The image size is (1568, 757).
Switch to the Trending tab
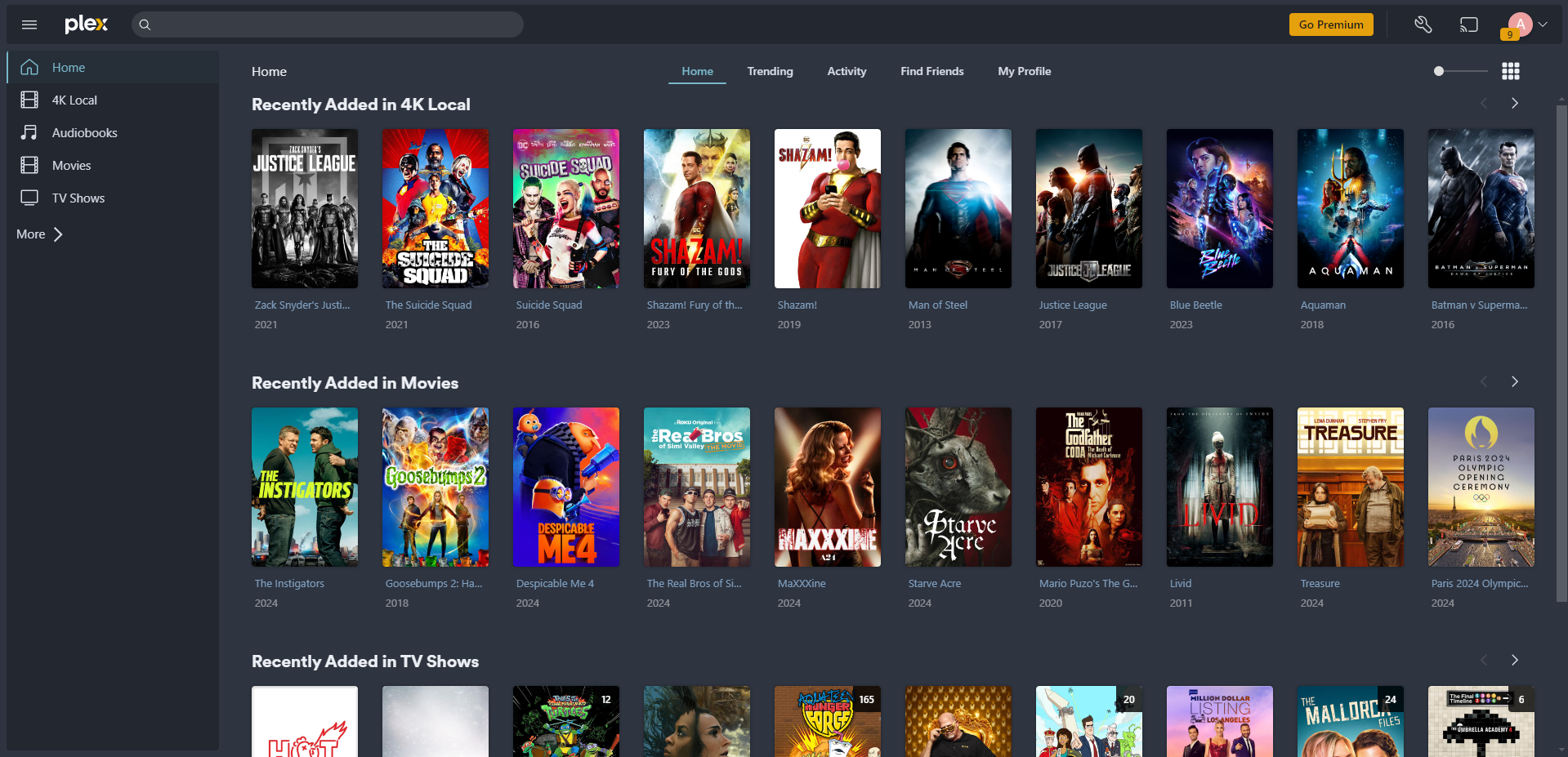pos(770,71)
